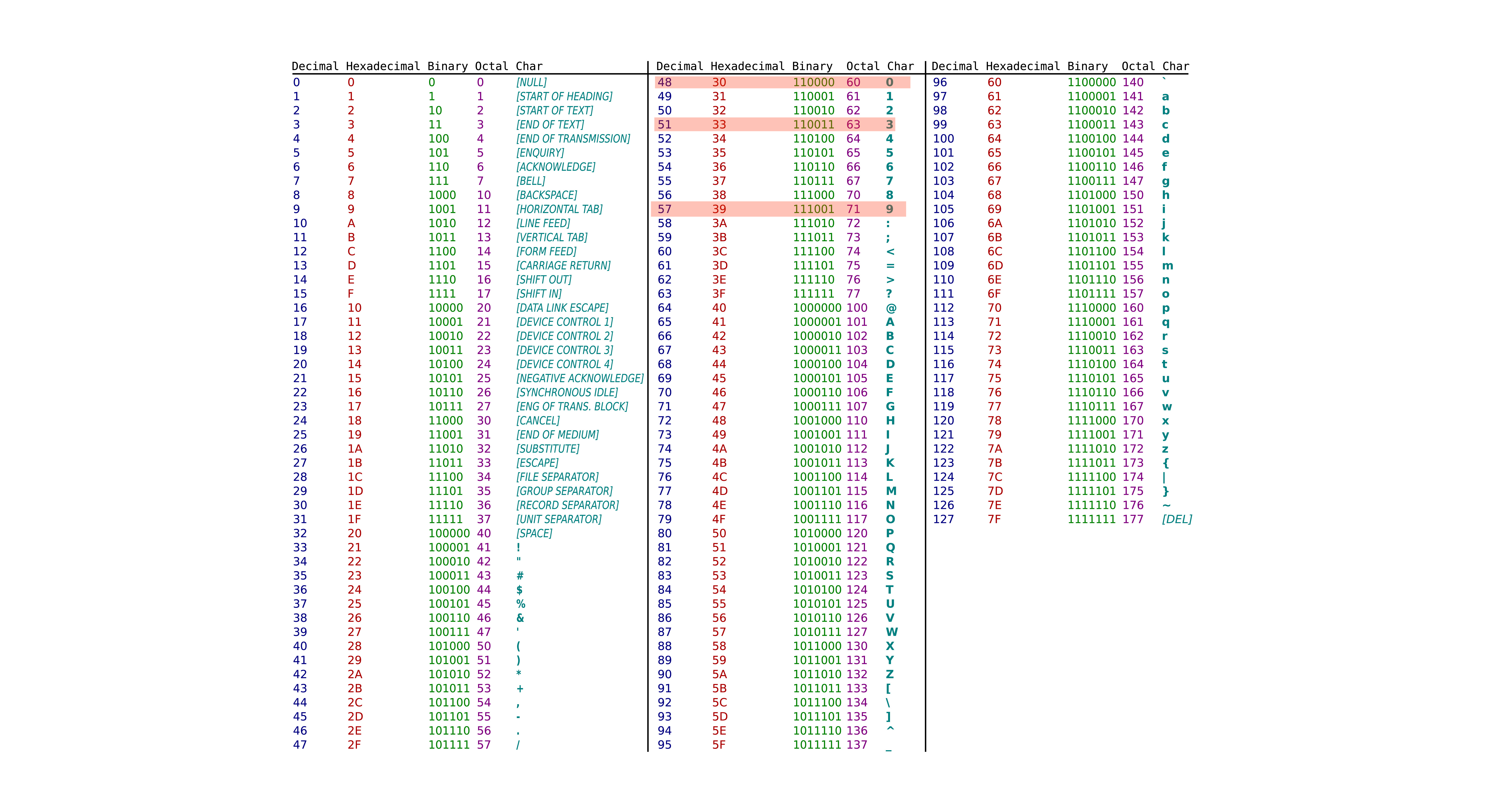Viewport: 1489px width, 812px height.
Task: Click hexadecimal 4D in row 77
Action: click(720, 491)
